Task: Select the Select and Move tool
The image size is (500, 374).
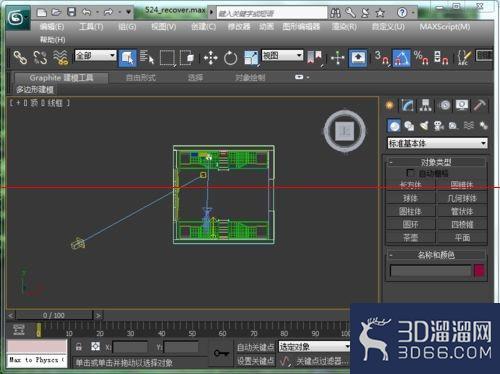Action: click(x=211, y=58)
